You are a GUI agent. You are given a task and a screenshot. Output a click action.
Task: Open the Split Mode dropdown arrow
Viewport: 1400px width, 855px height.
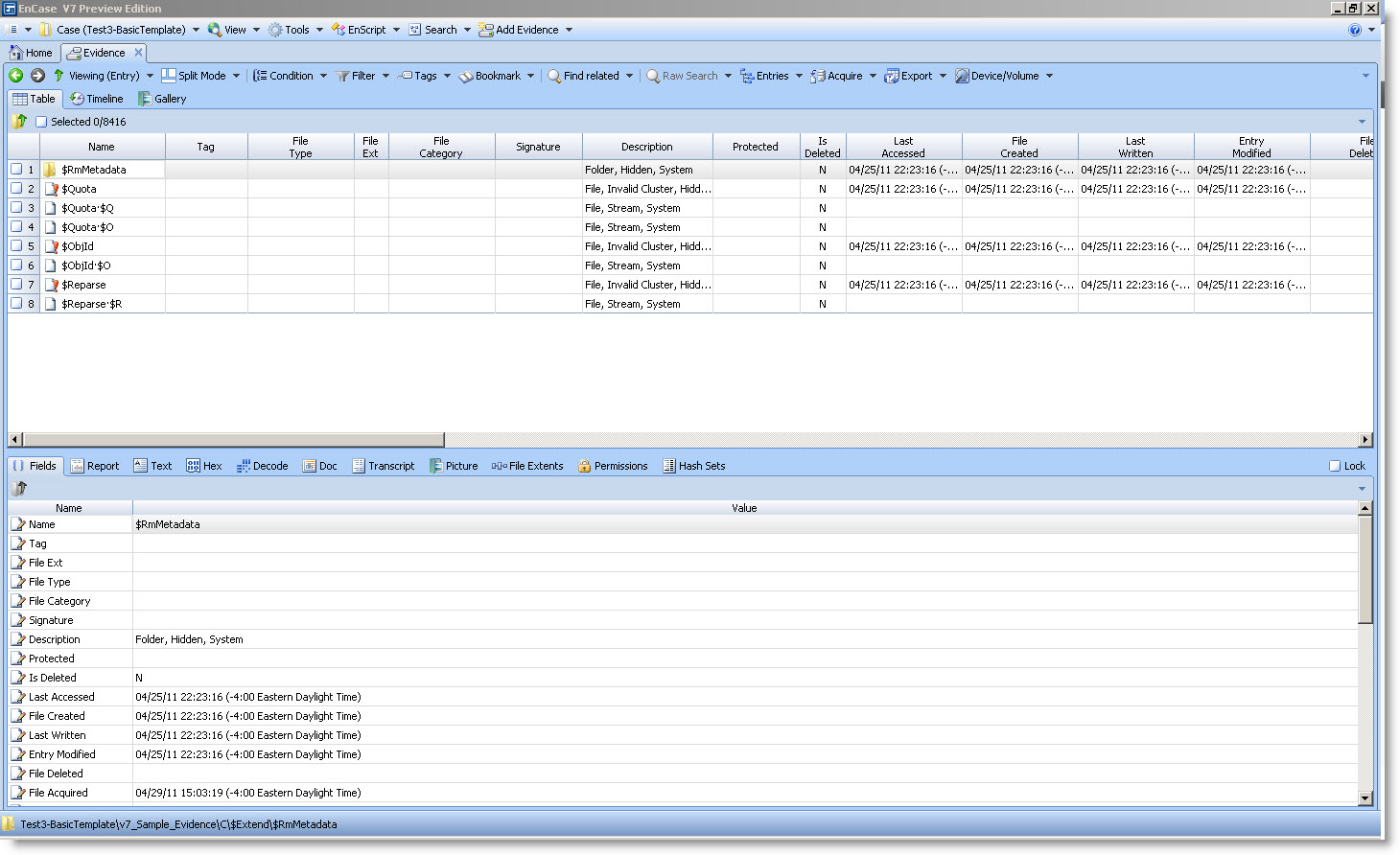(236, 76)
